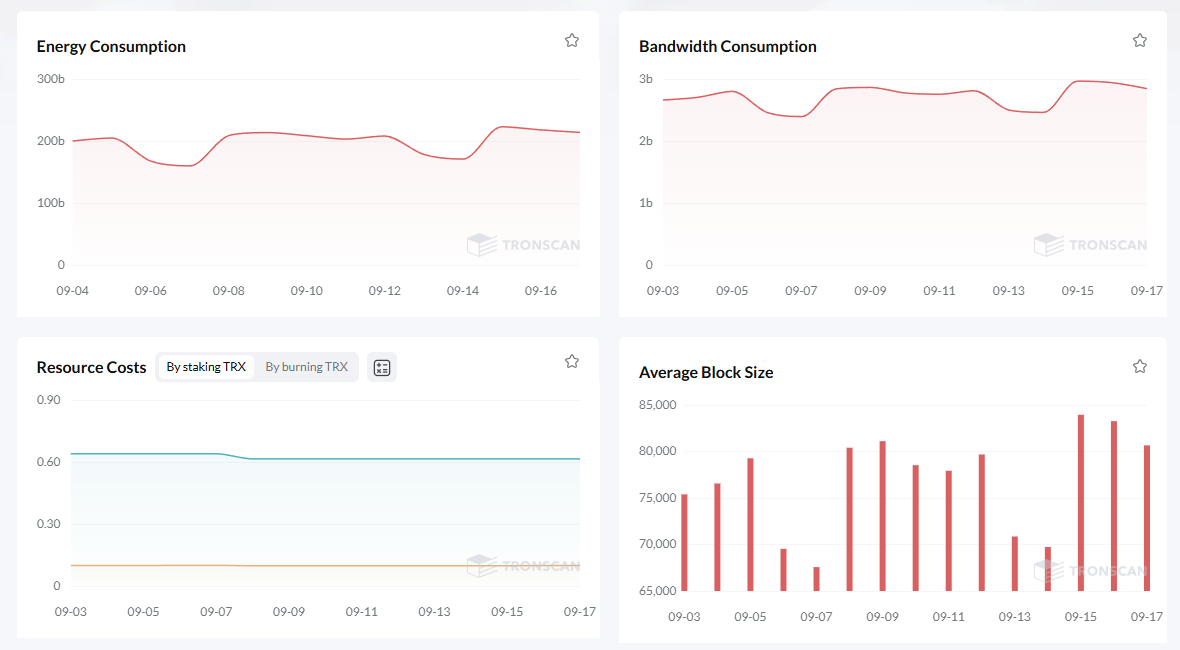Select the 09-15 bar in Average Block Size

1081,503
